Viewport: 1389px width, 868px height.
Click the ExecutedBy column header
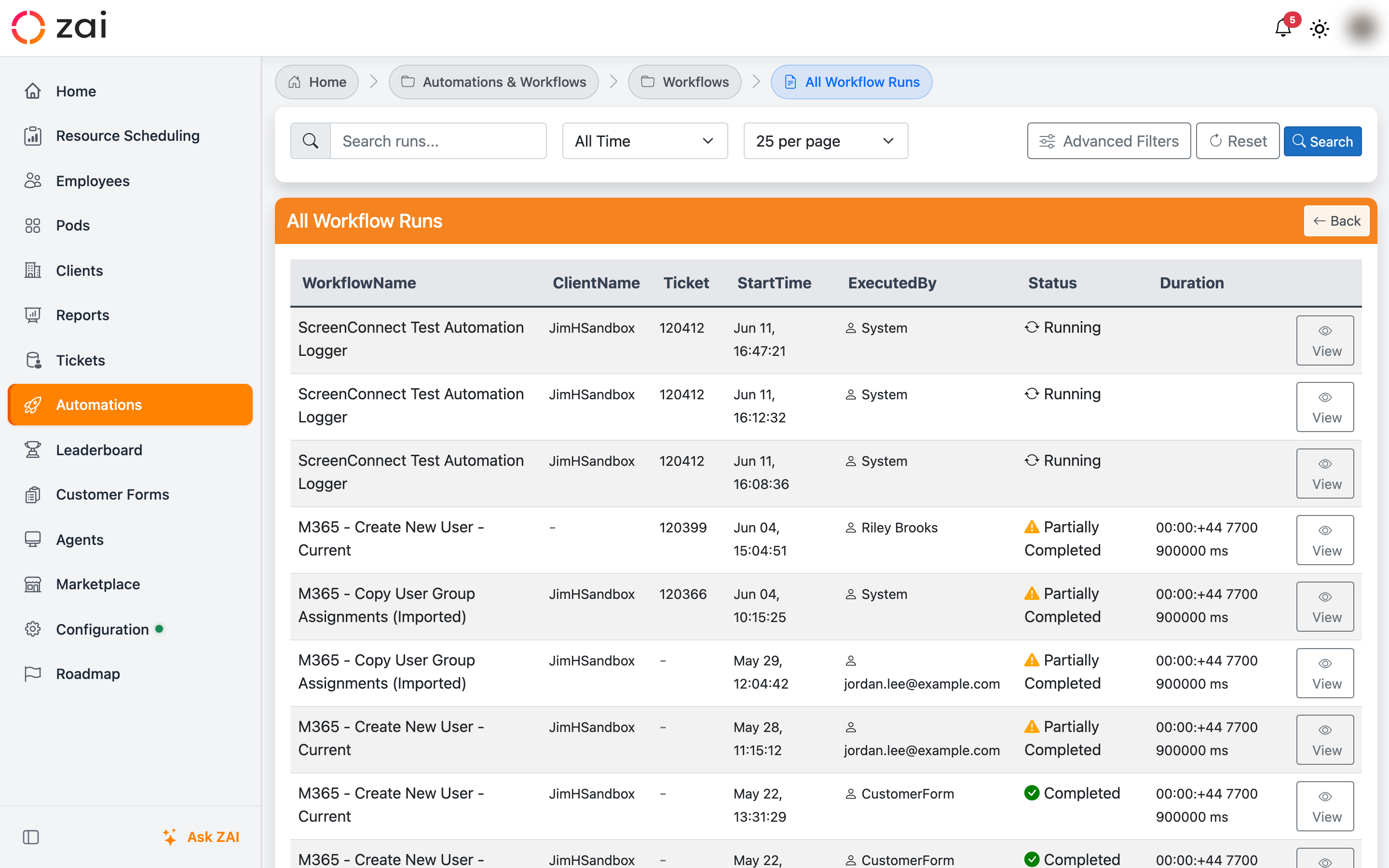[x=892, y=283]
